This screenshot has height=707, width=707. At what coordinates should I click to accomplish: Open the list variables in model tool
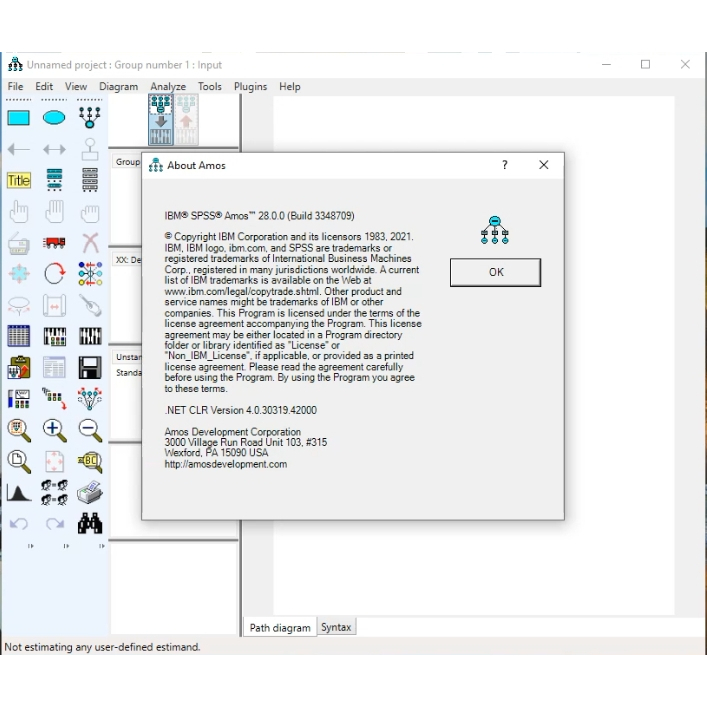(54, 180)
